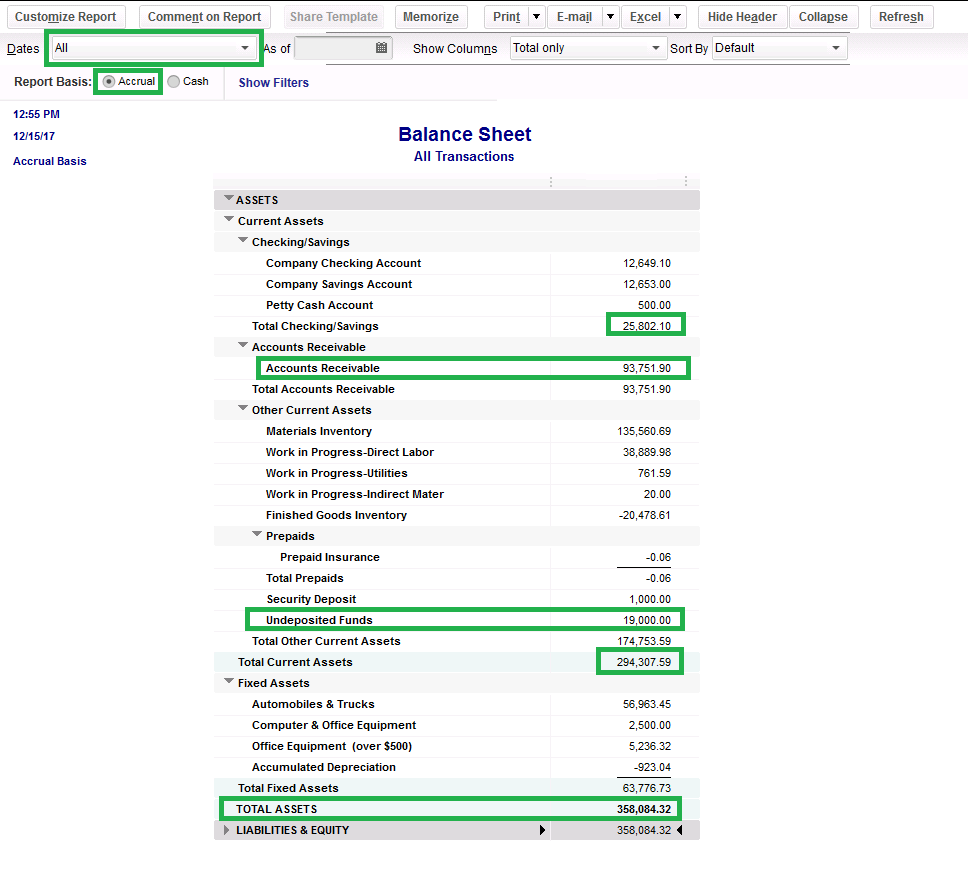Click the black arrow inside the LIABILITIES & EQUITY row
968x882 pixels.
point(542,829)
